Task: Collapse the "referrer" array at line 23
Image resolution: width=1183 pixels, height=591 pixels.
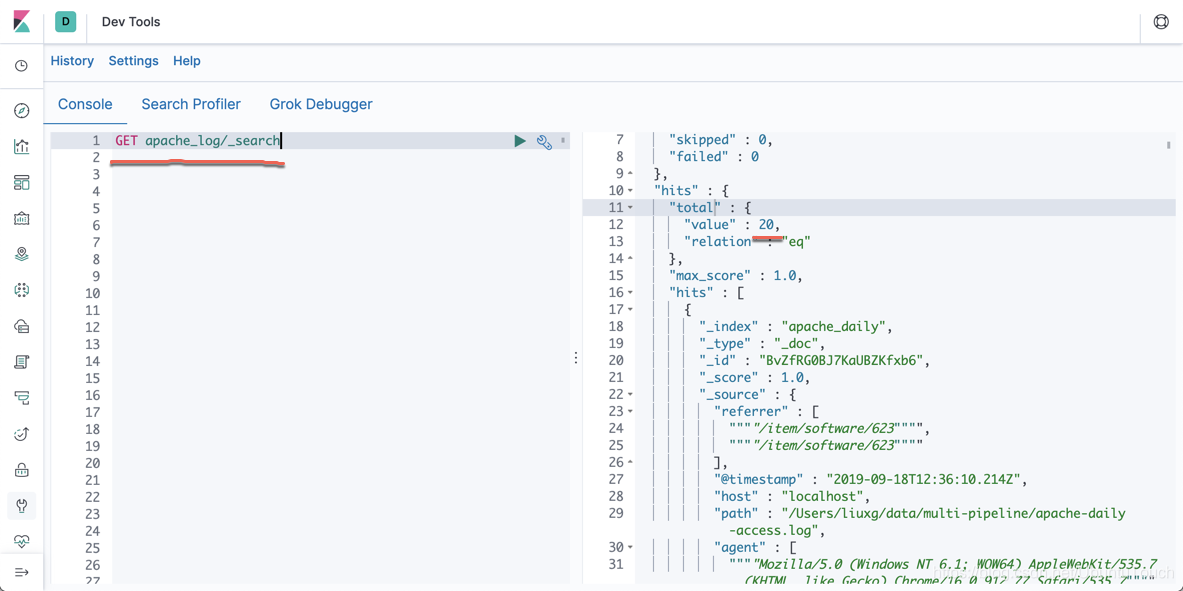Action: 631,412
